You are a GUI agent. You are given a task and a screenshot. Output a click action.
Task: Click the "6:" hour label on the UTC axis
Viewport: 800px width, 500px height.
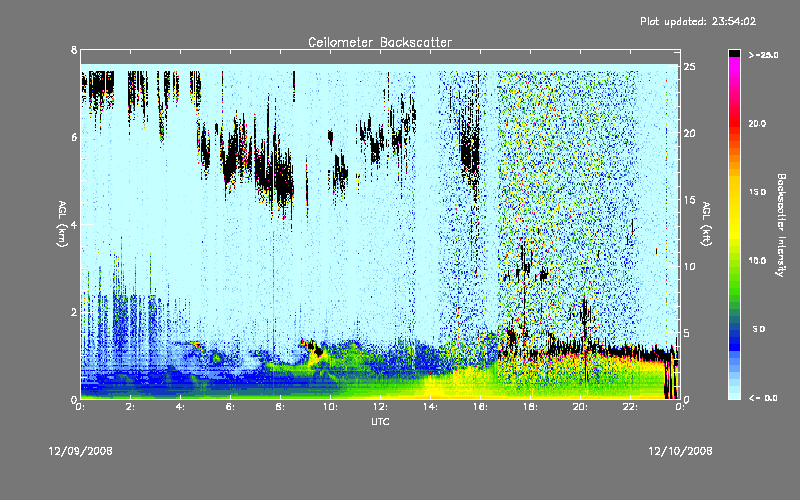point(230,407)
